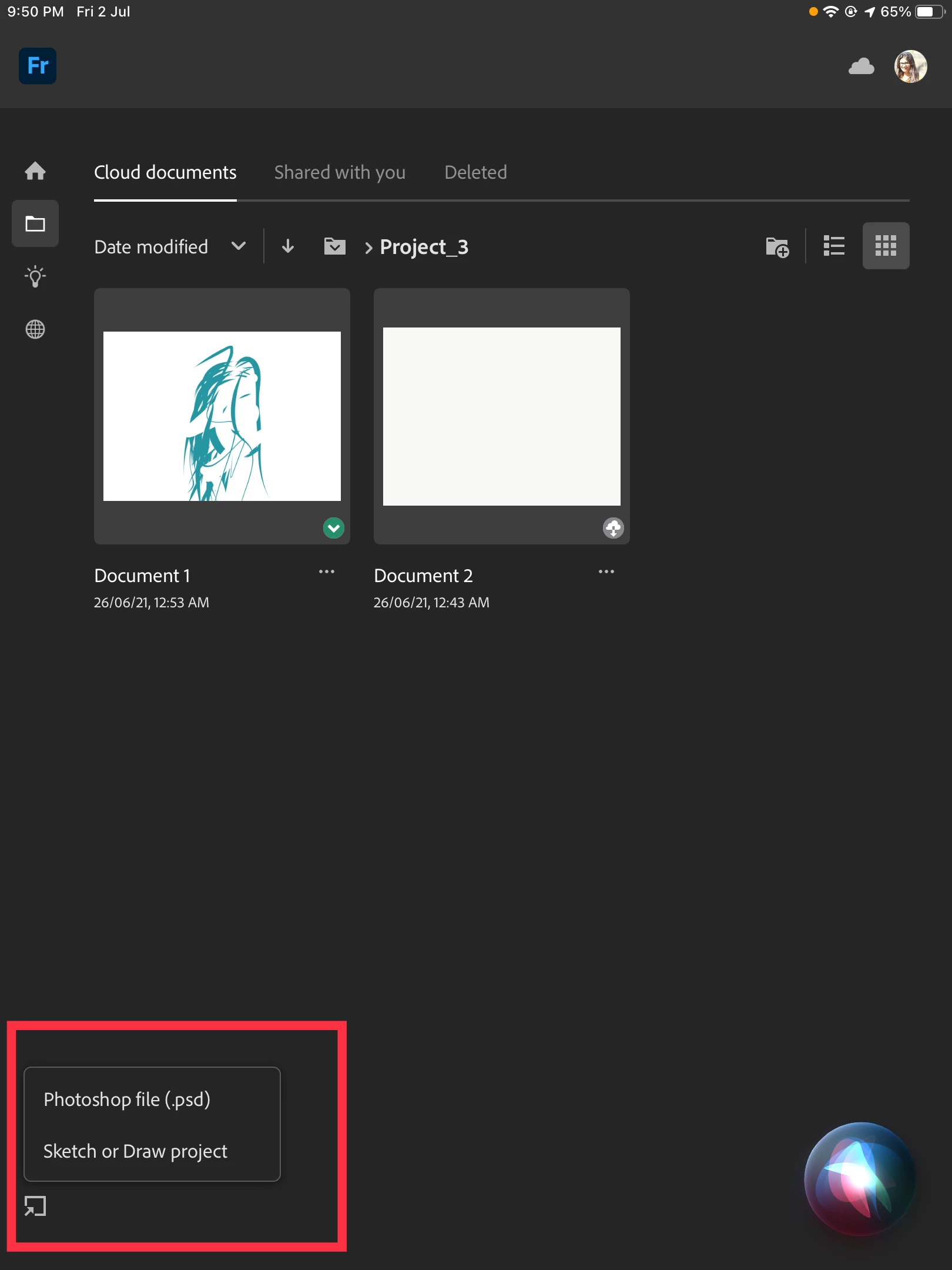Open the Learn lightbulb sidebar icon

(x=35, y=276)
